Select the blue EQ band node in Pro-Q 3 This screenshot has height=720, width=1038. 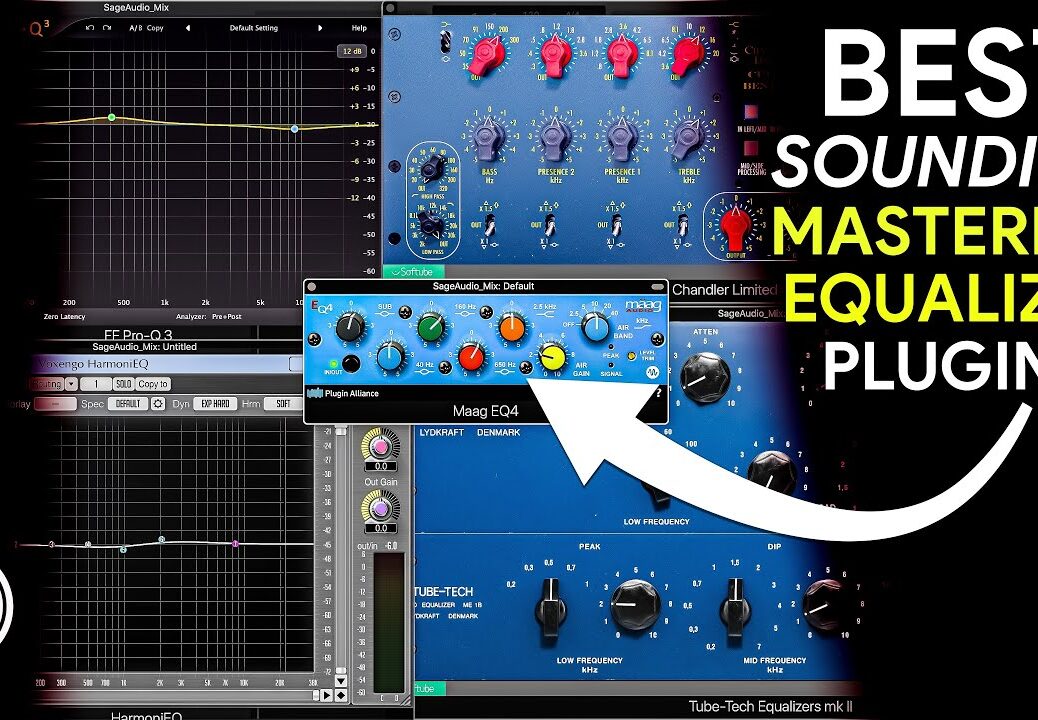295,128
